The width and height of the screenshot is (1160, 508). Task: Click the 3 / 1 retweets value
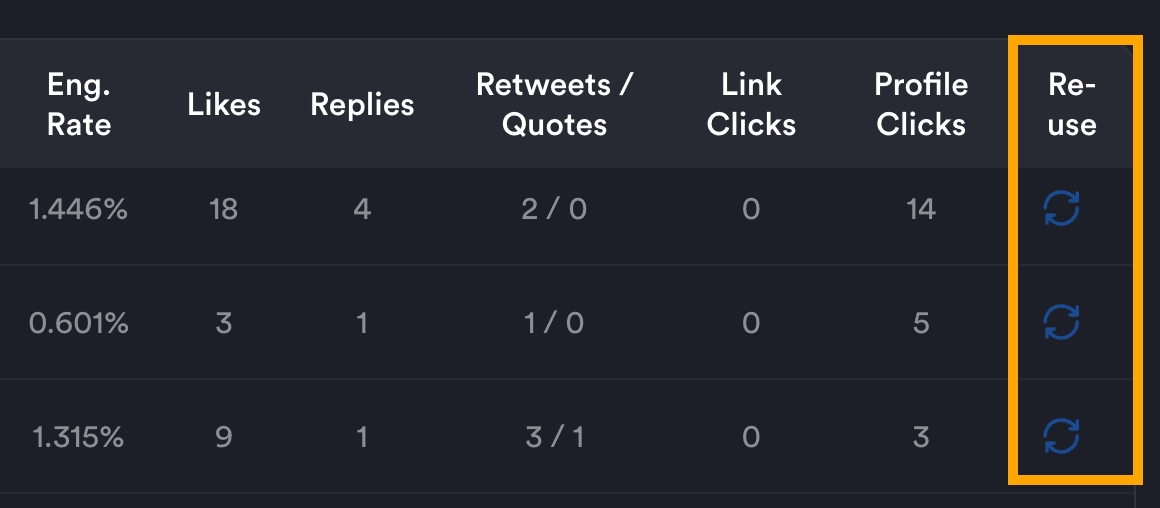(554, 437)
